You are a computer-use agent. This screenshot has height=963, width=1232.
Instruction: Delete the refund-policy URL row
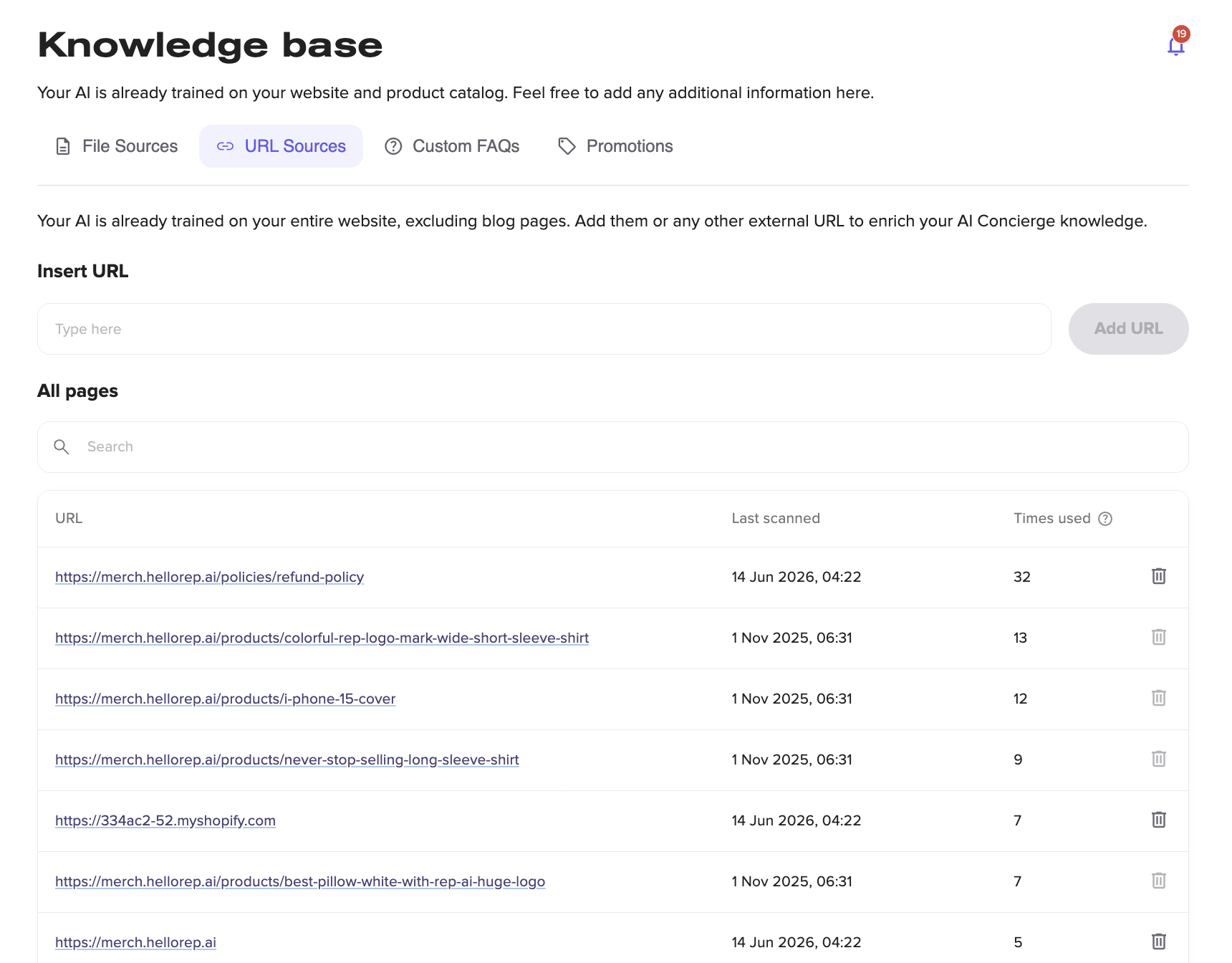(x=1158, y=576)
